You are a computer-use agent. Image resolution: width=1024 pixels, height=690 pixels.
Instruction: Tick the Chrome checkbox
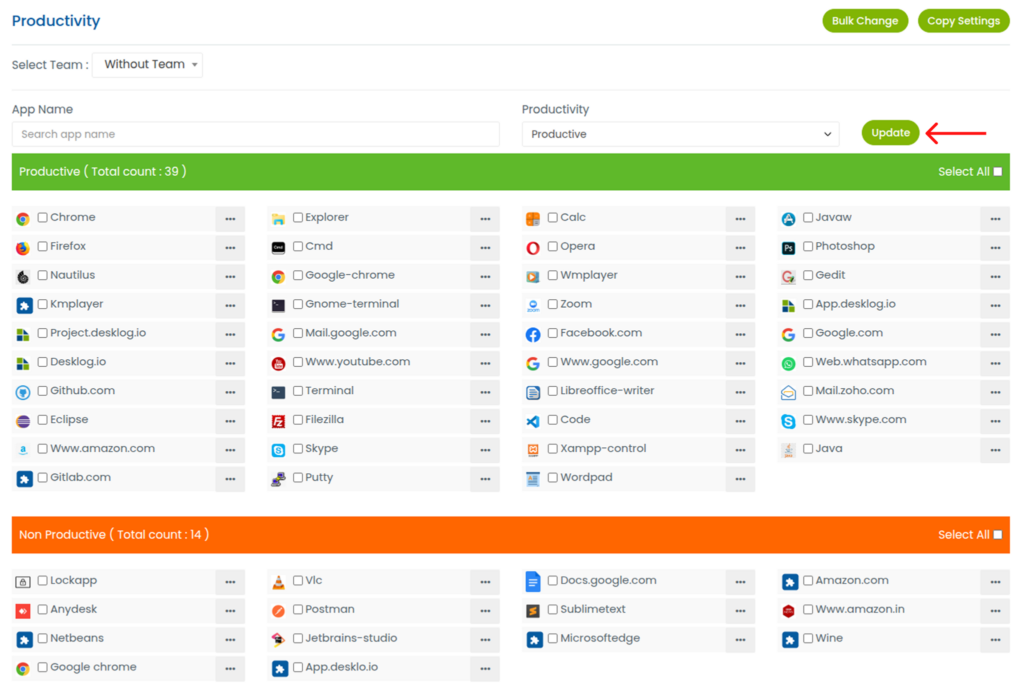43,218
